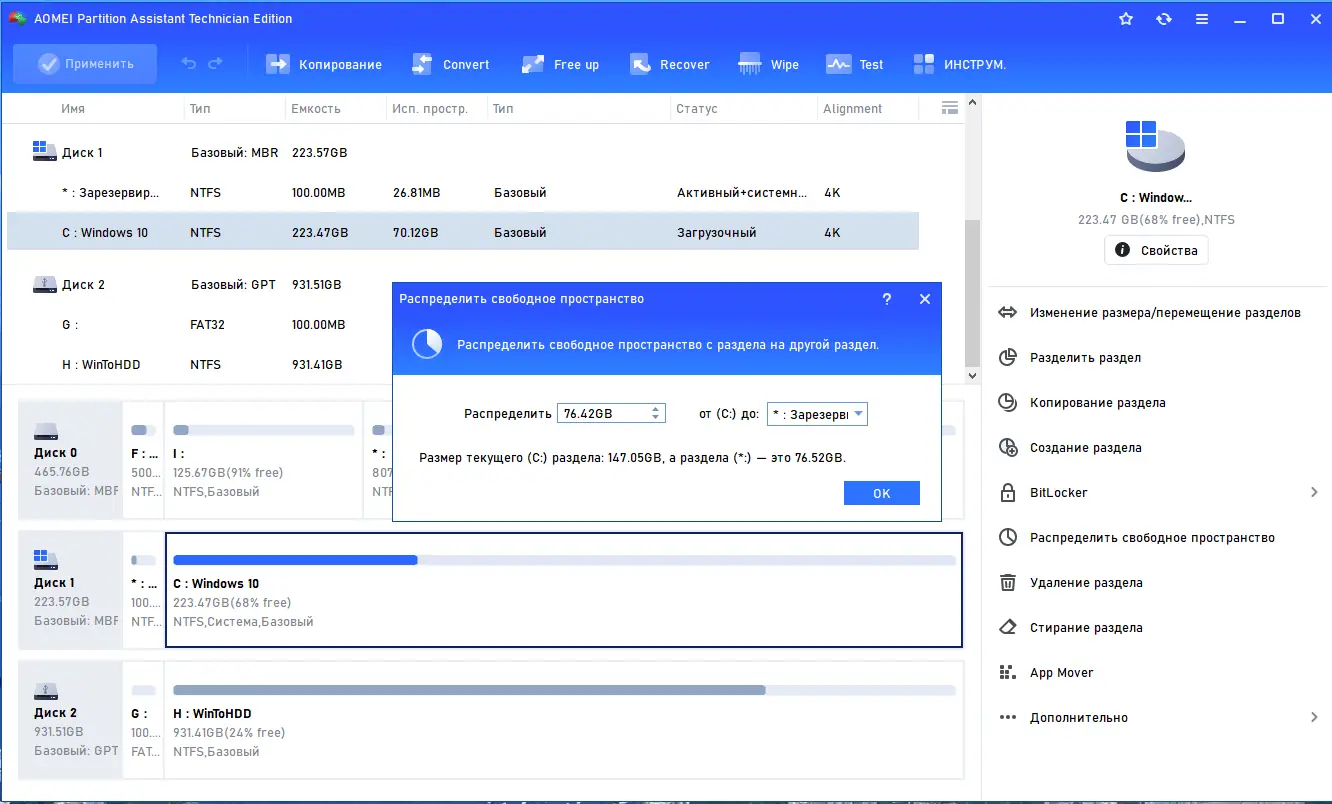The width and height of the screenshot is (1332, 804).
Task: Click the refresh icon in the title bar
Action: 1163,18
